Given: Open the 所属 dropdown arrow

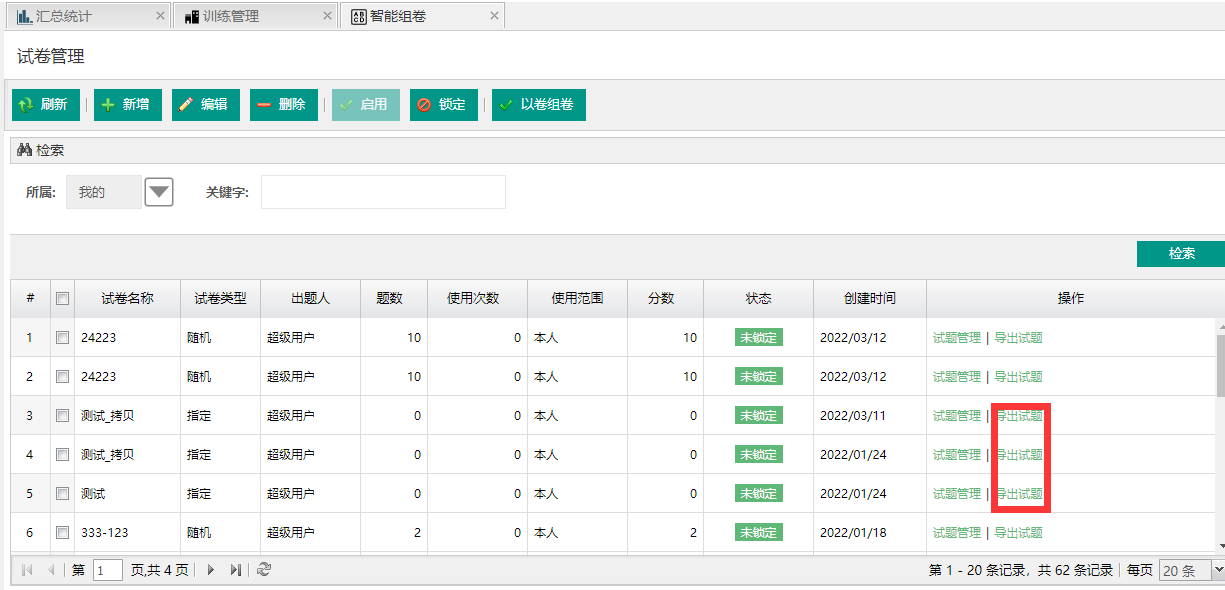Looking at the screenshot, I should click(159, 192).
